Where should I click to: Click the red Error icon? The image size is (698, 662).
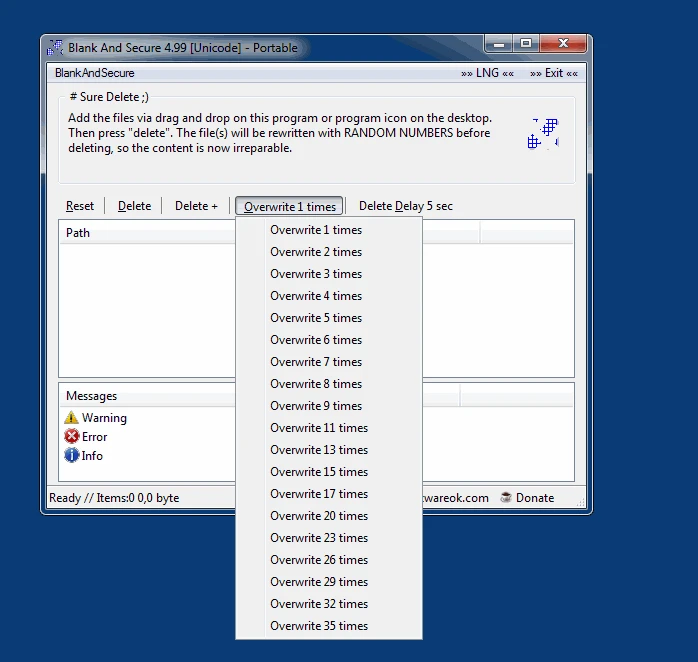[x=71, y=436]
